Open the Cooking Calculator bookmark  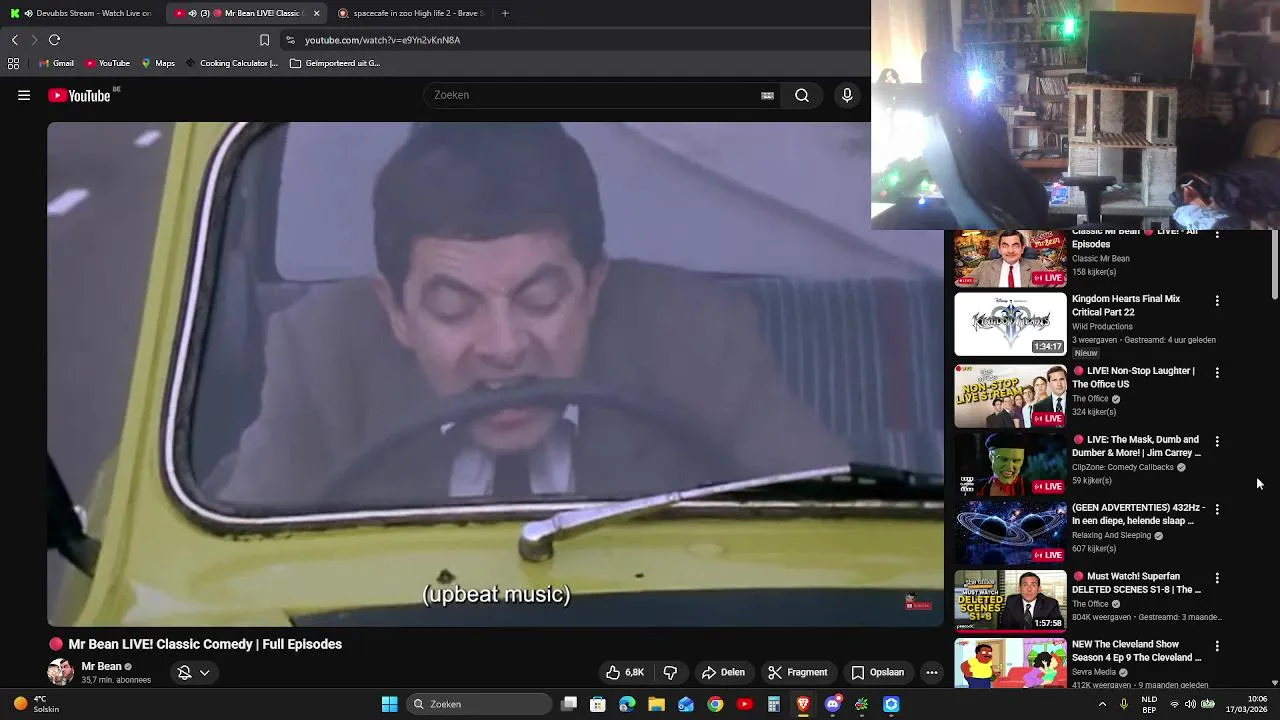[x=231, y=63]
